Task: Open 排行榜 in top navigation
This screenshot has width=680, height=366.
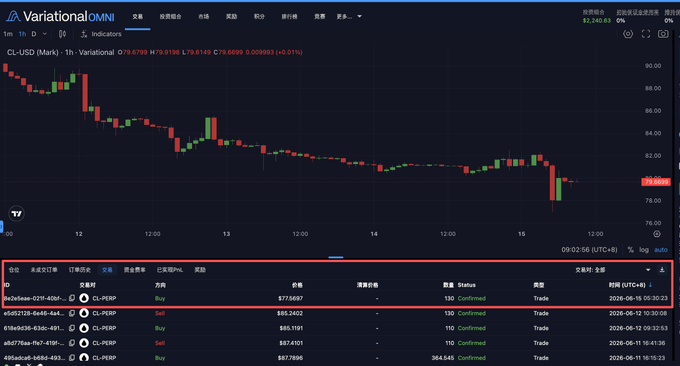Action: pos(289,16)
